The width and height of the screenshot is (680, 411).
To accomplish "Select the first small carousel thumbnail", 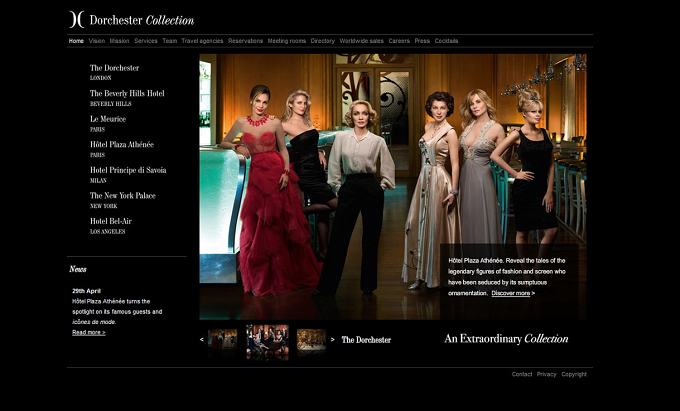I will tap(222, 339).
